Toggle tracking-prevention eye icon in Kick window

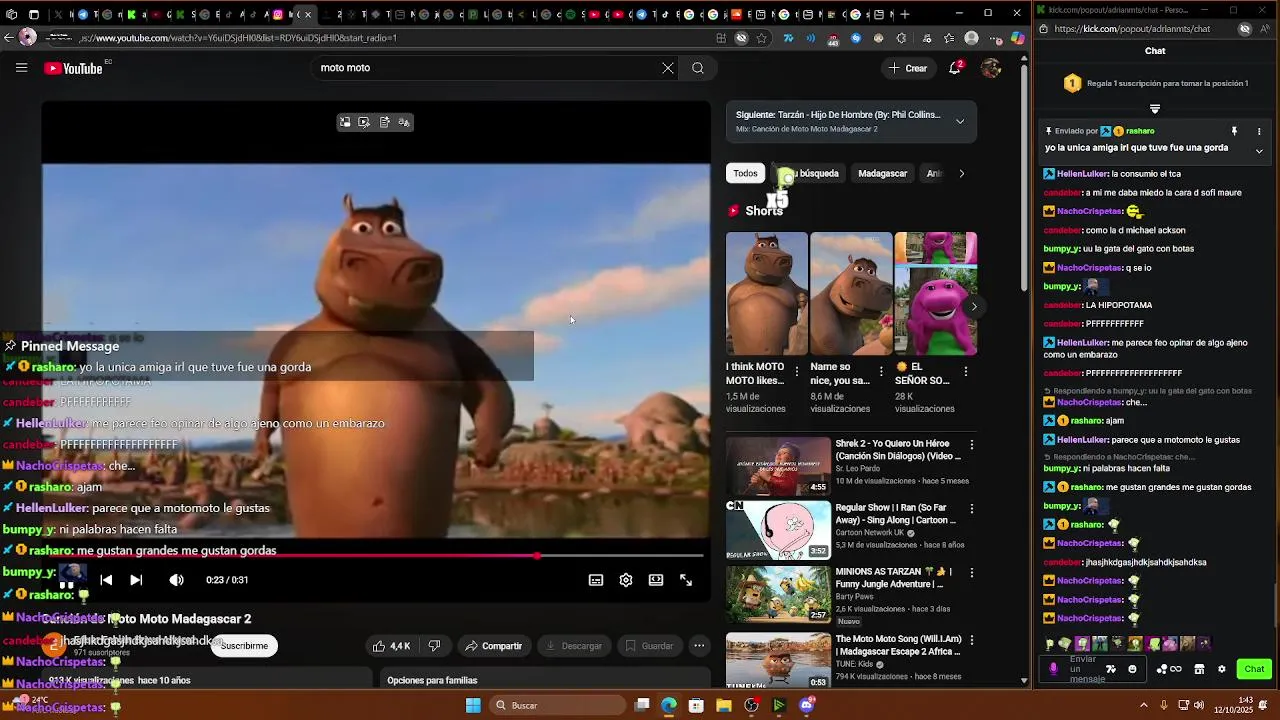(1245, 29)
